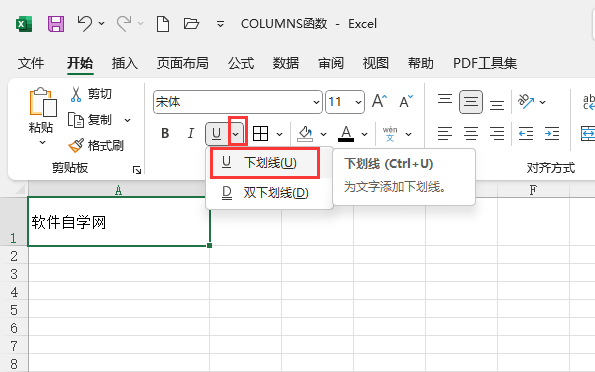595x372 pixels.
Task: Open the font size 11 dropdown
Action: click(x=358, y=102)
